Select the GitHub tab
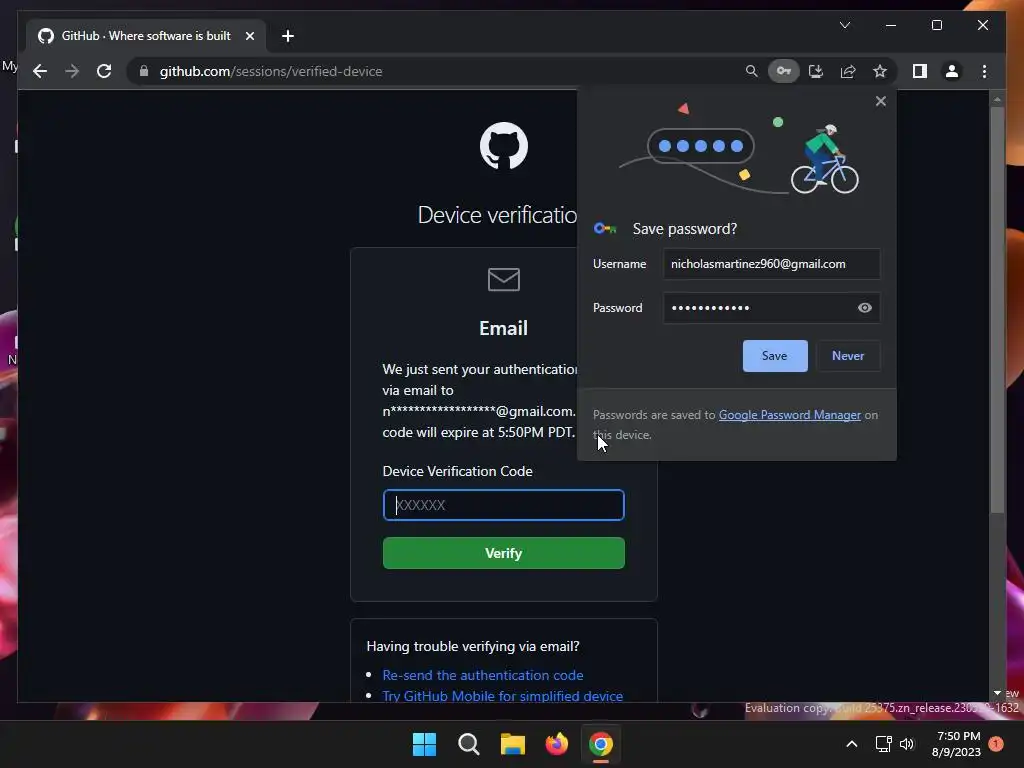 point(146,36)
